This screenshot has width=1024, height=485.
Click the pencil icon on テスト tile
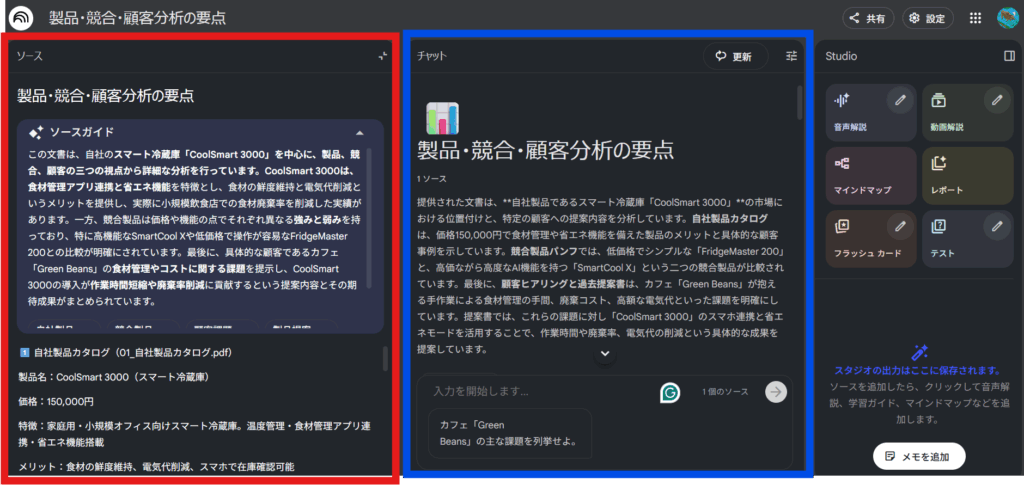pyautogui.click(x=996, y=226)
